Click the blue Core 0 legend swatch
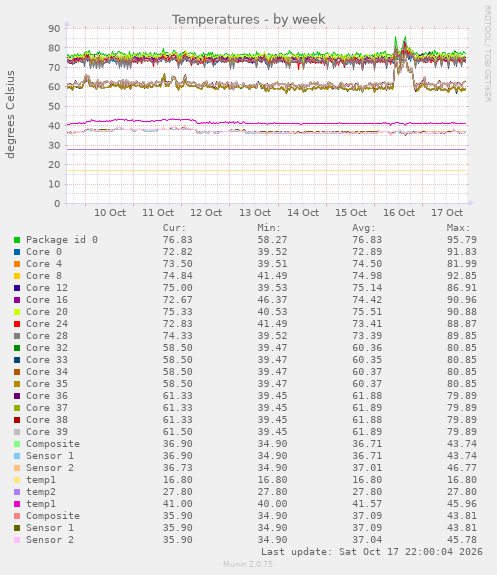The image size is (497, 575). point(17,252)
